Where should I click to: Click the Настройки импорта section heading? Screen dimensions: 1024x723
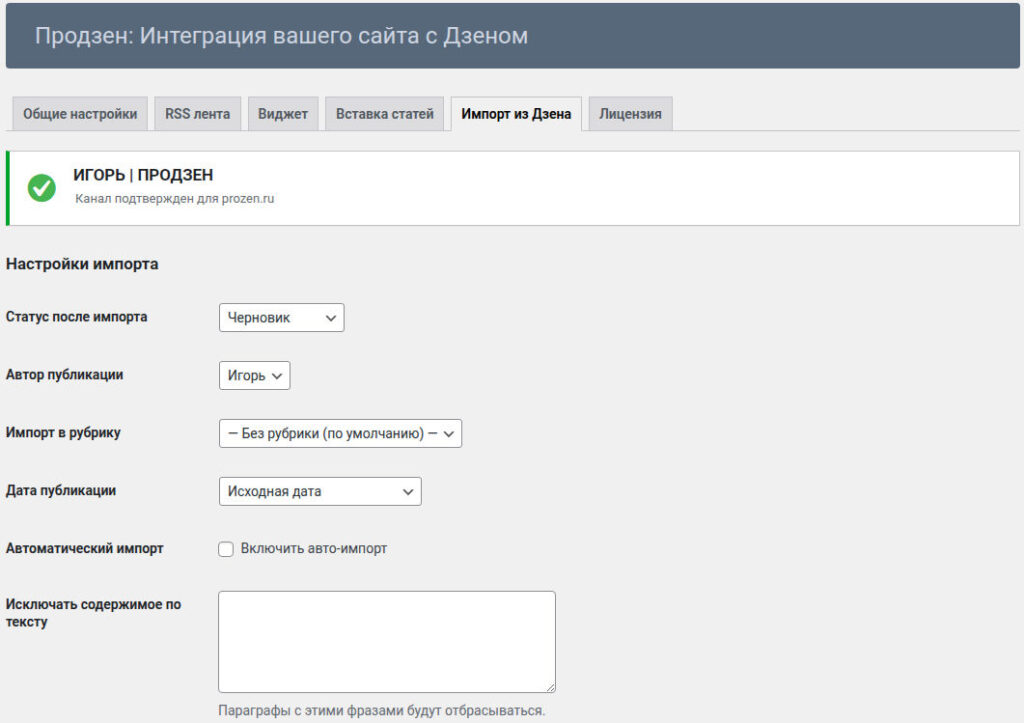[82, 265]
